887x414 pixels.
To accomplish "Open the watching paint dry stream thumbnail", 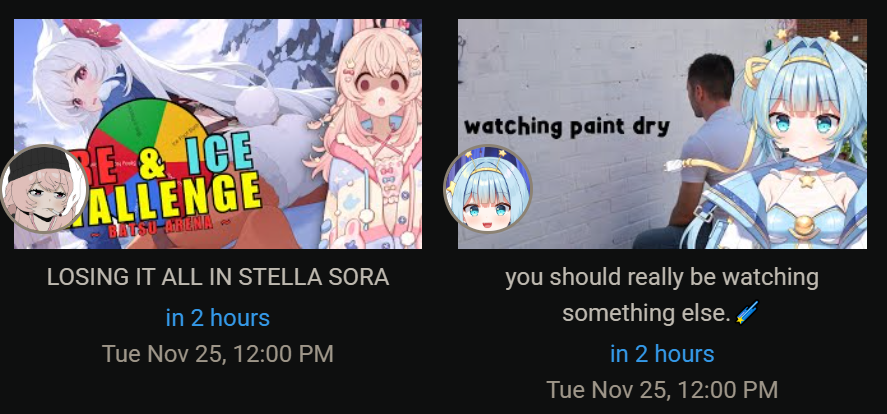I will point(662,134).
